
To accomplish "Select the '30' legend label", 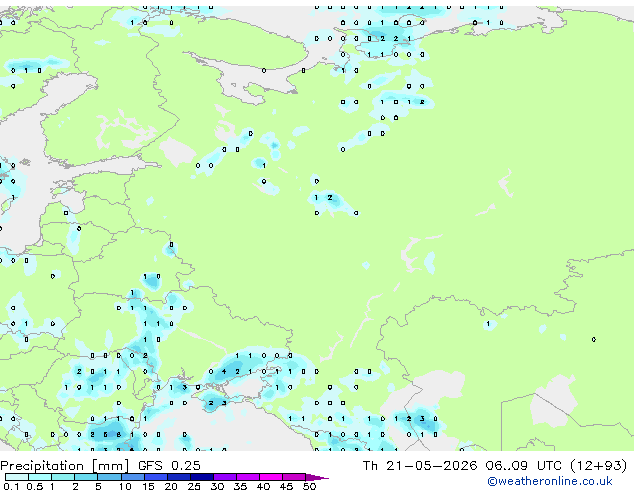I will [x=217, y=486].
